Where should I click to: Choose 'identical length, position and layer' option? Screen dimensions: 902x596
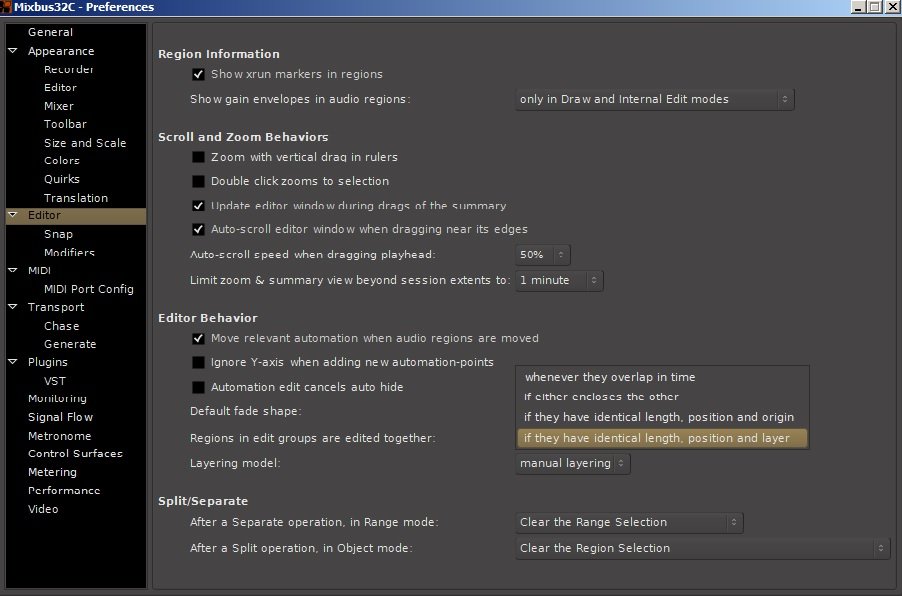point(662,438)
